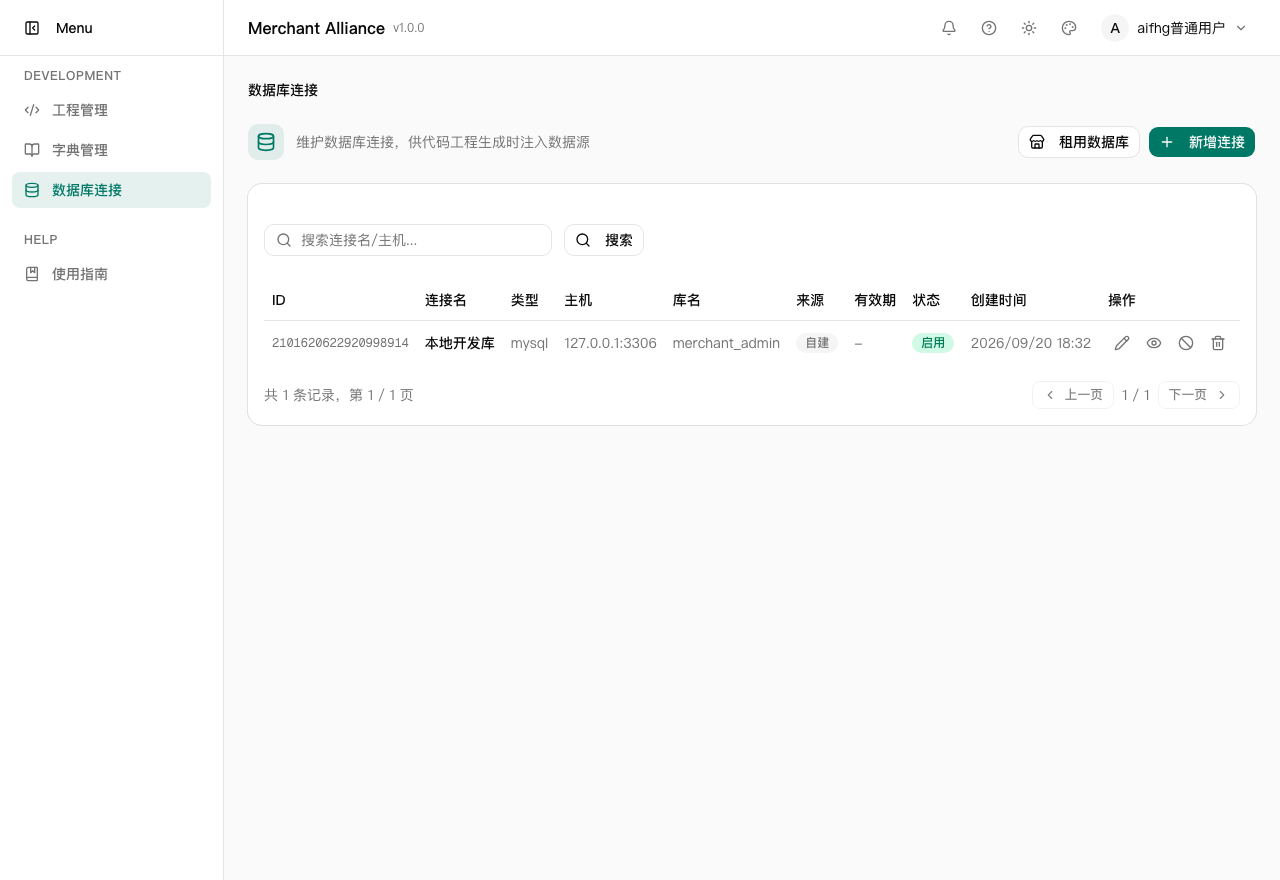Click the 自建 source badge
1280x880 pixels.
coord(817,343)
